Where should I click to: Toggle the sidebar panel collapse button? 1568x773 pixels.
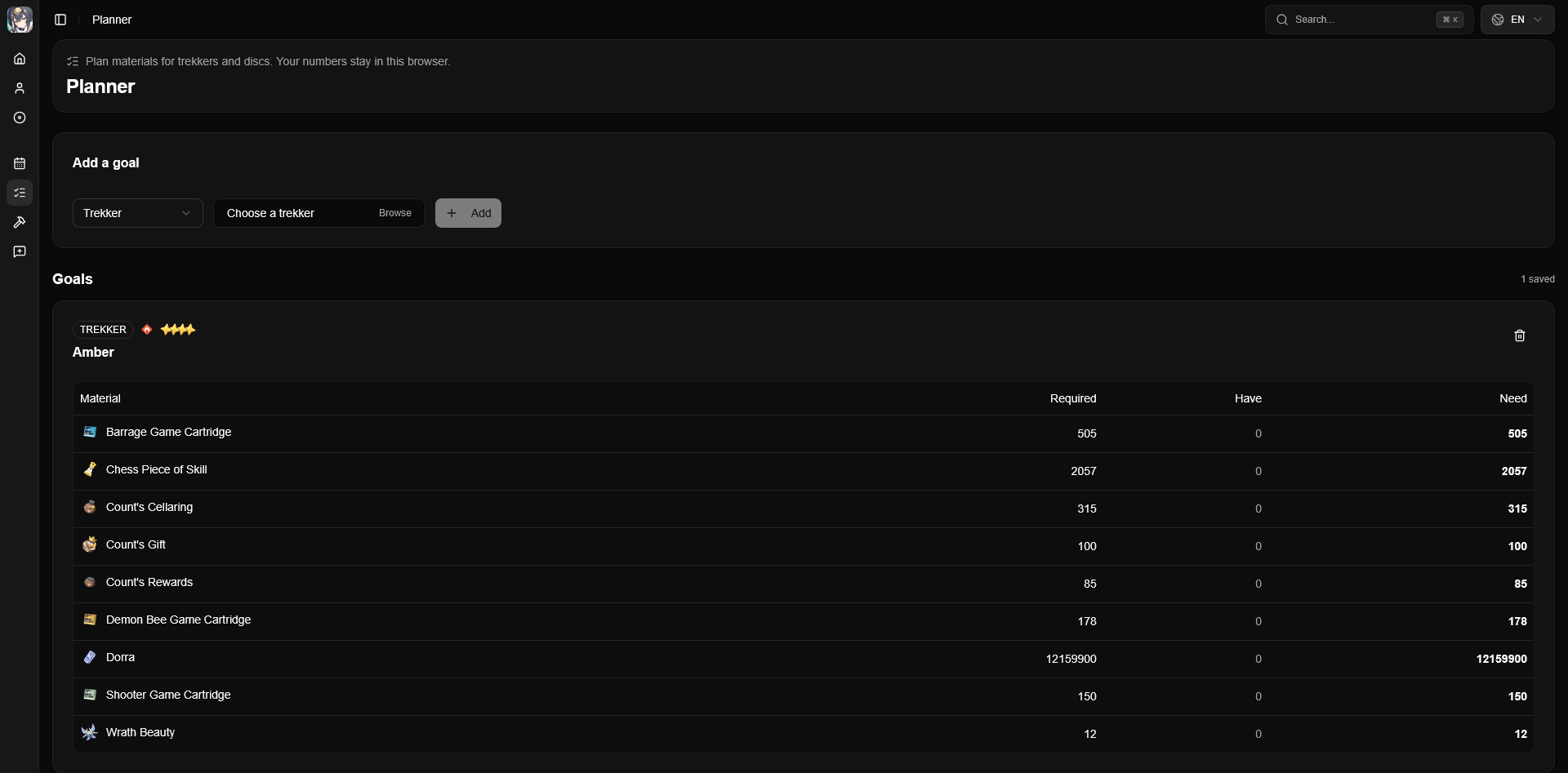click(x=60, y=20)
